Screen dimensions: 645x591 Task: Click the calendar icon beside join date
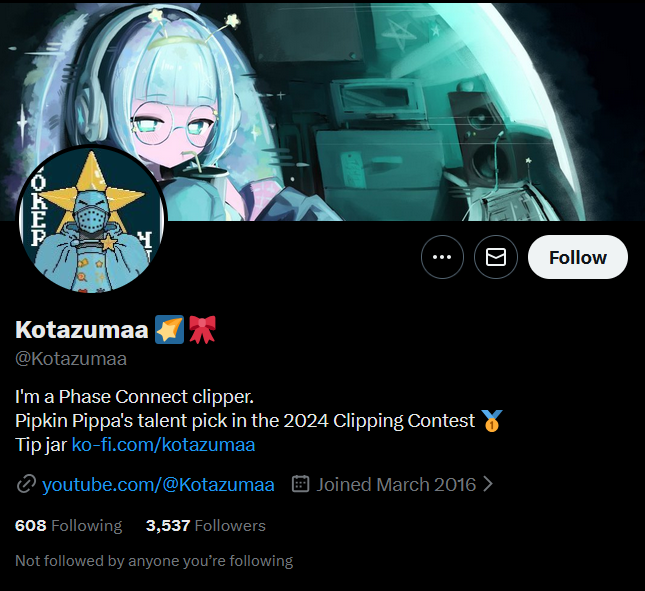click(x=300, y=484)
